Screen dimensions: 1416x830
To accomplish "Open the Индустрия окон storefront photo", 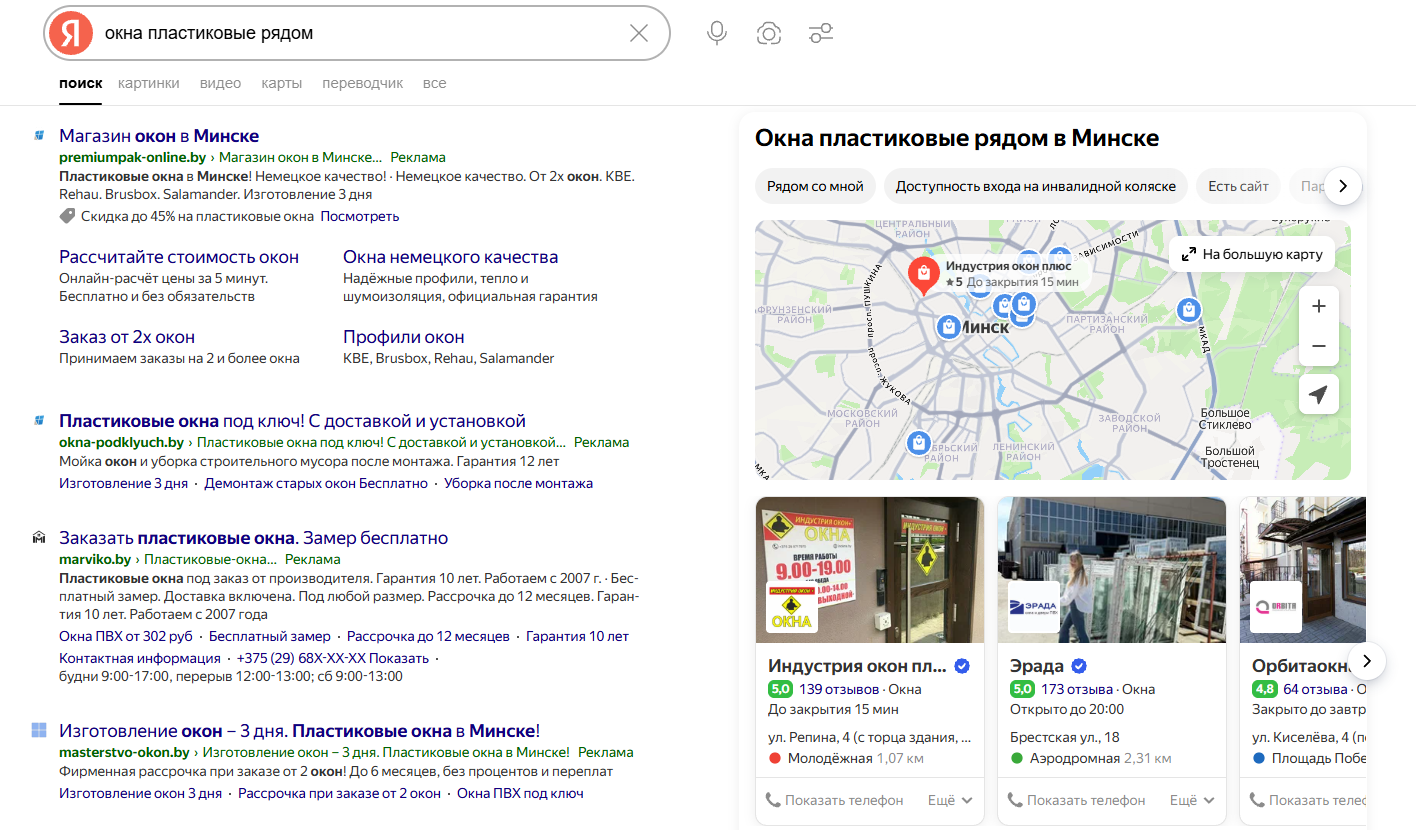I will pos(870,570).
